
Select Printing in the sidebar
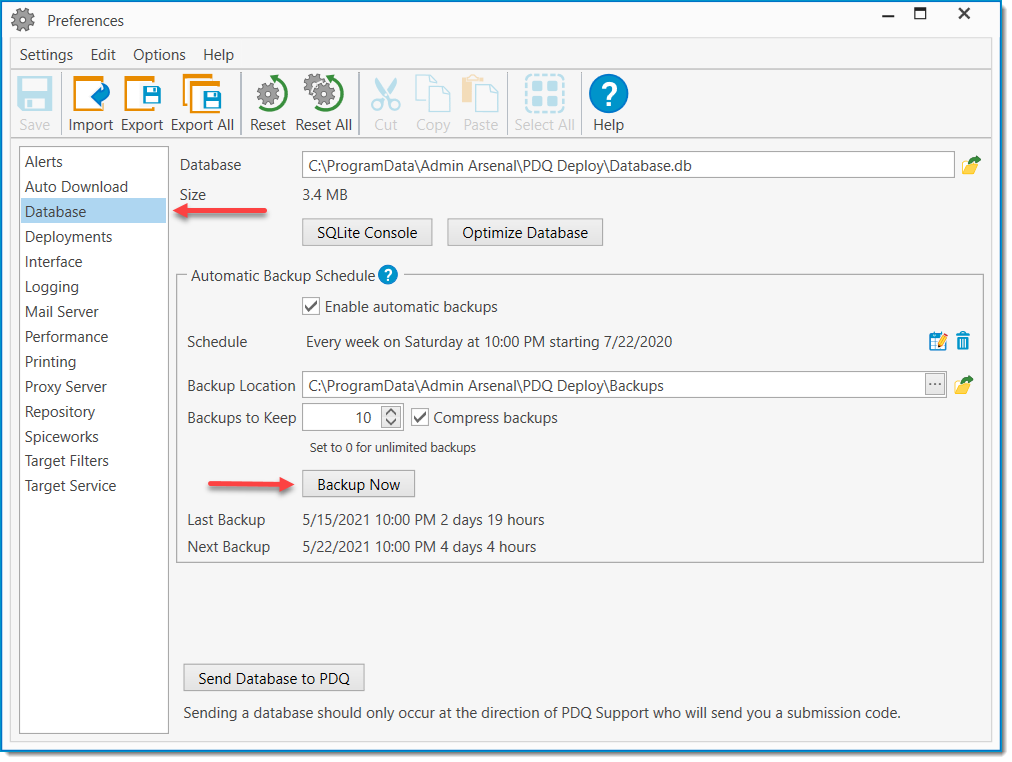(94, 361)
